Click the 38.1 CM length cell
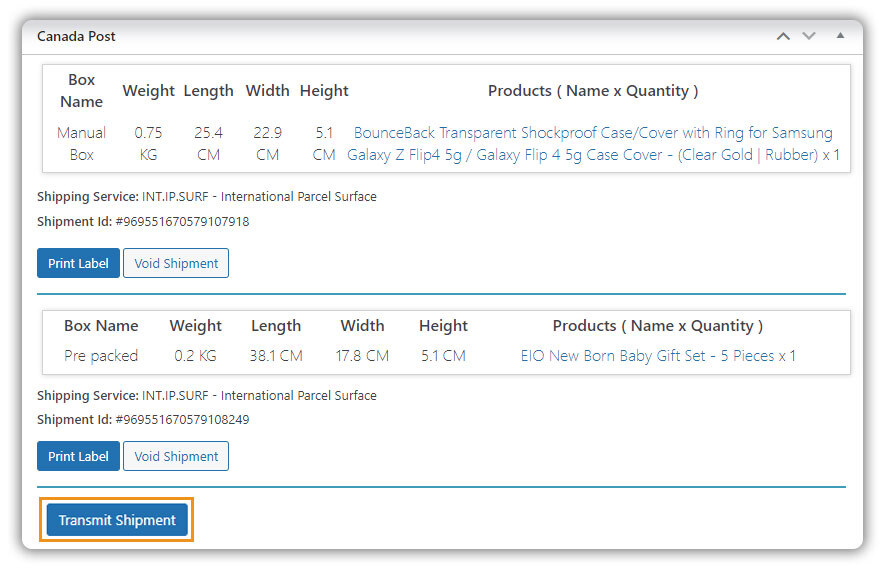 click(276, 355)
